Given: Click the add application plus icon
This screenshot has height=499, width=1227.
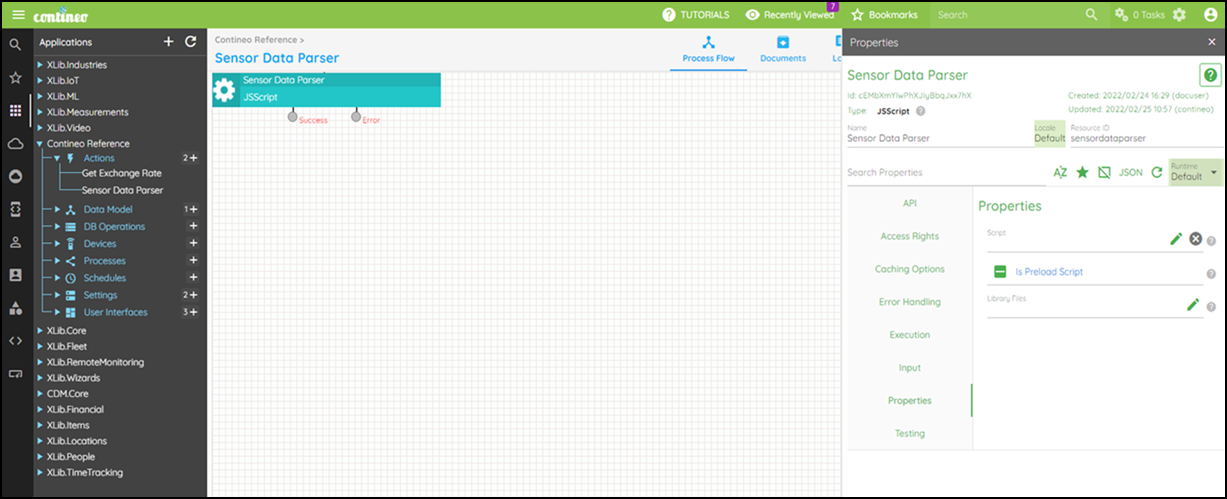Looking at the screenshot, I should point(168,42).
